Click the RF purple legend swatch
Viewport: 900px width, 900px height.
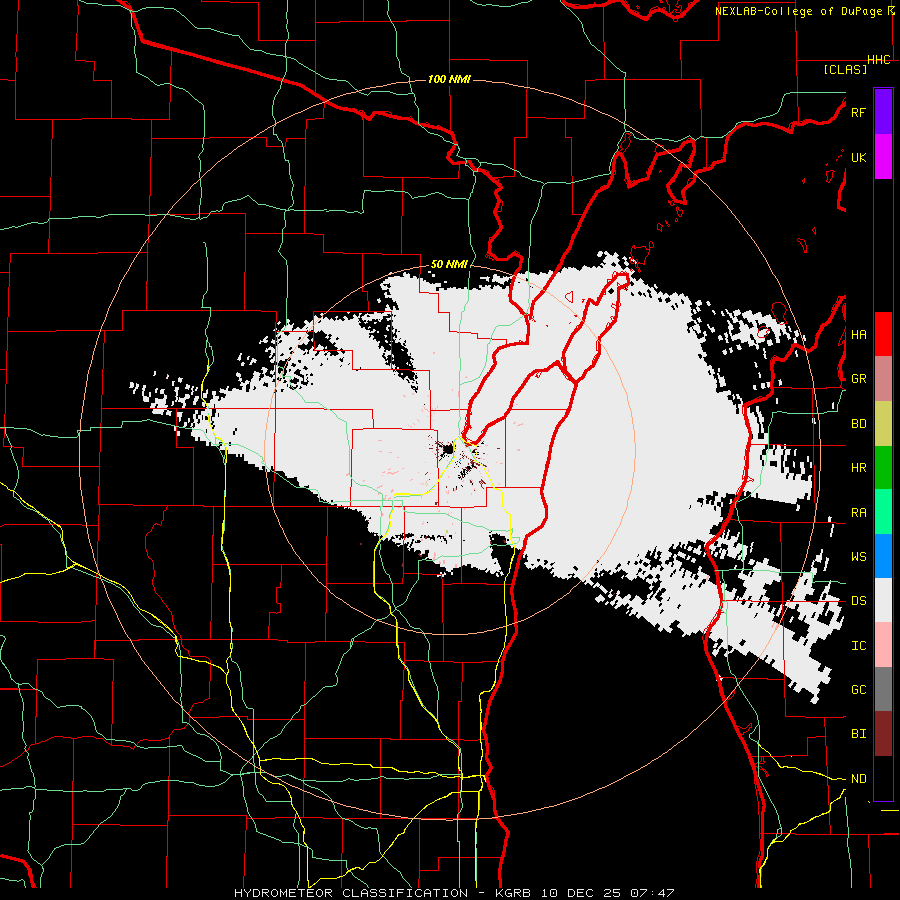coord(883,112)
